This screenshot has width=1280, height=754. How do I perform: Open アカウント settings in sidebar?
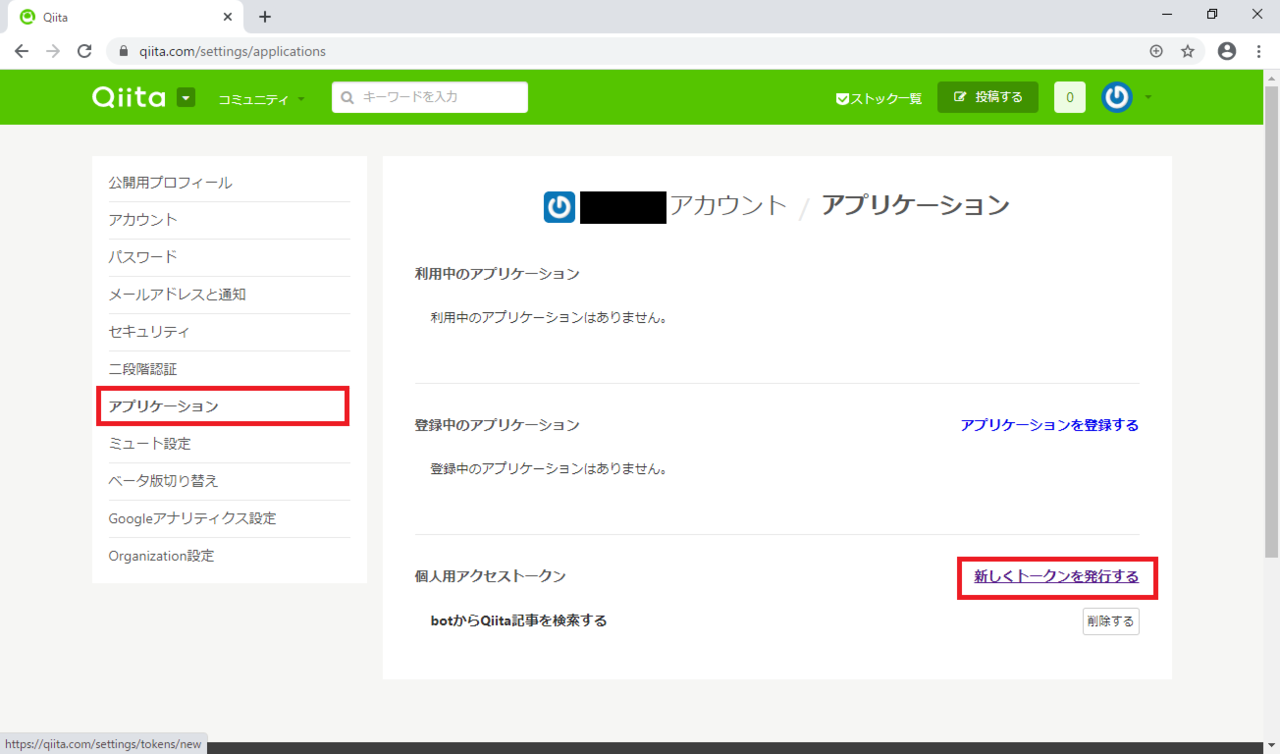point(143,220)
